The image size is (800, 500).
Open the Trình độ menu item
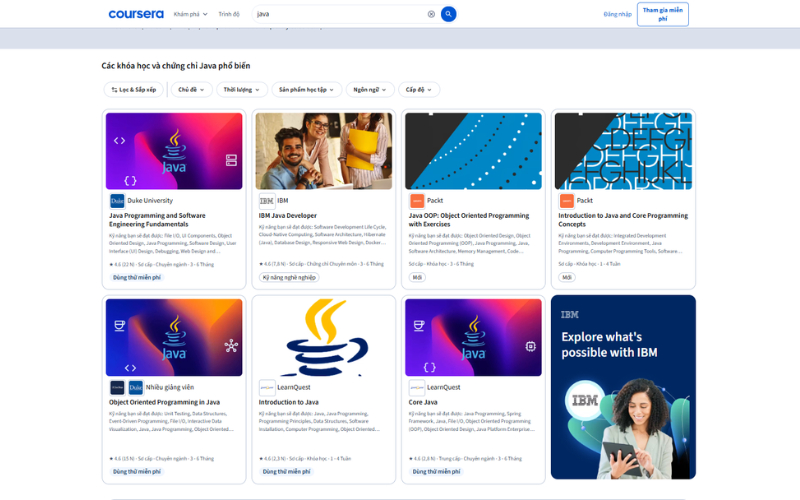(x=229, y=14)
